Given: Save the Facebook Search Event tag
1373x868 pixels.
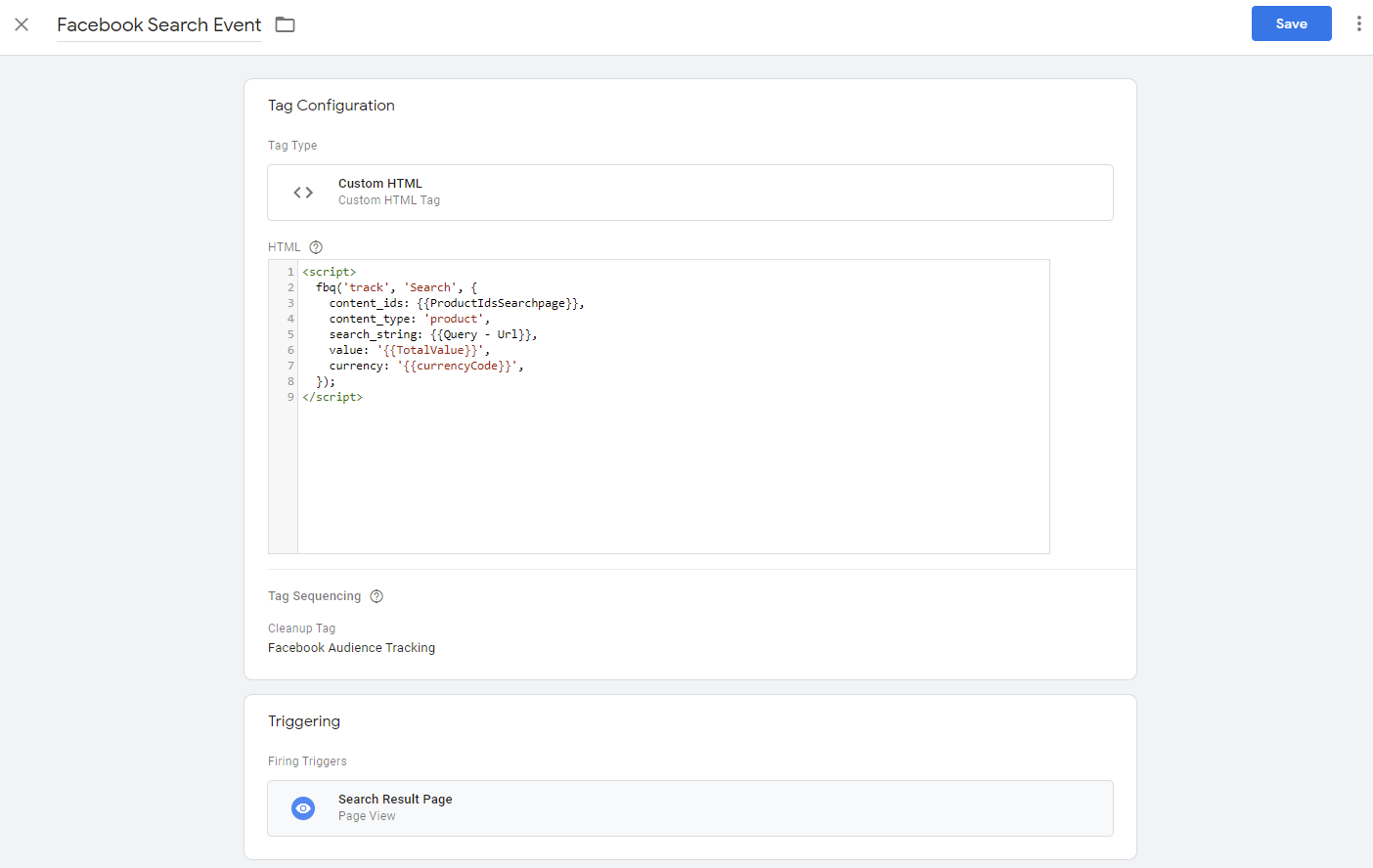Looking at the screenshot, I should coord(1291,23).
